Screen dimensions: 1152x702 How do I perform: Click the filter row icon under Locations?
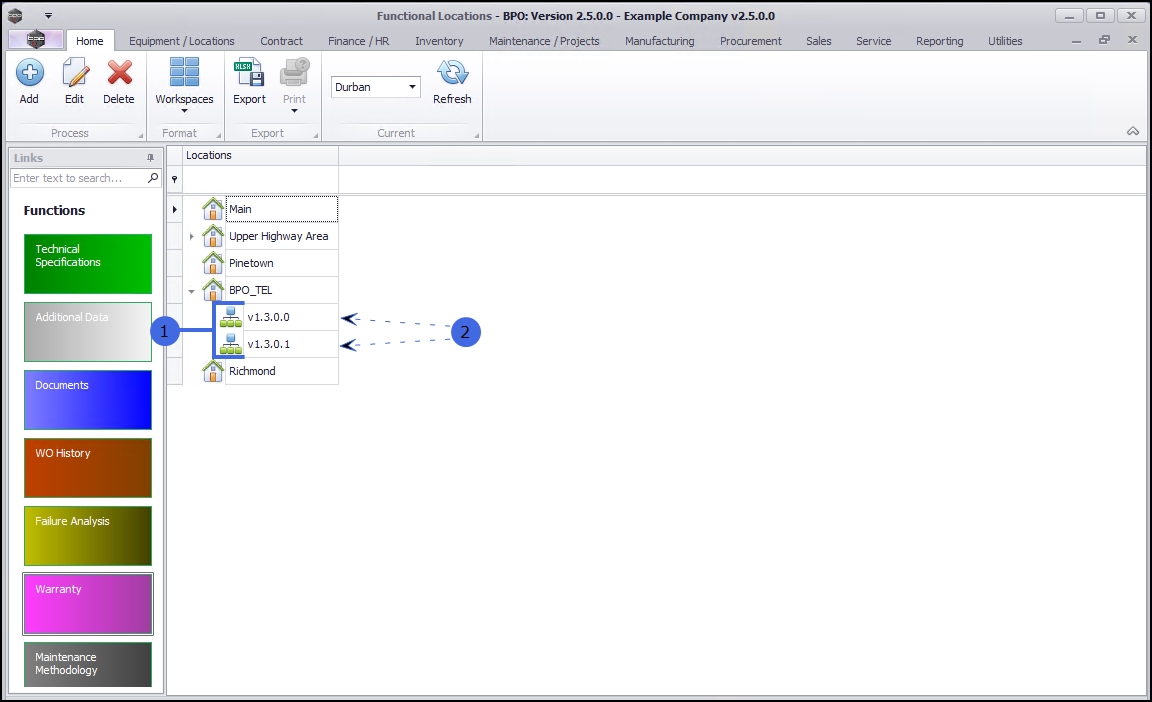[174, 179]
